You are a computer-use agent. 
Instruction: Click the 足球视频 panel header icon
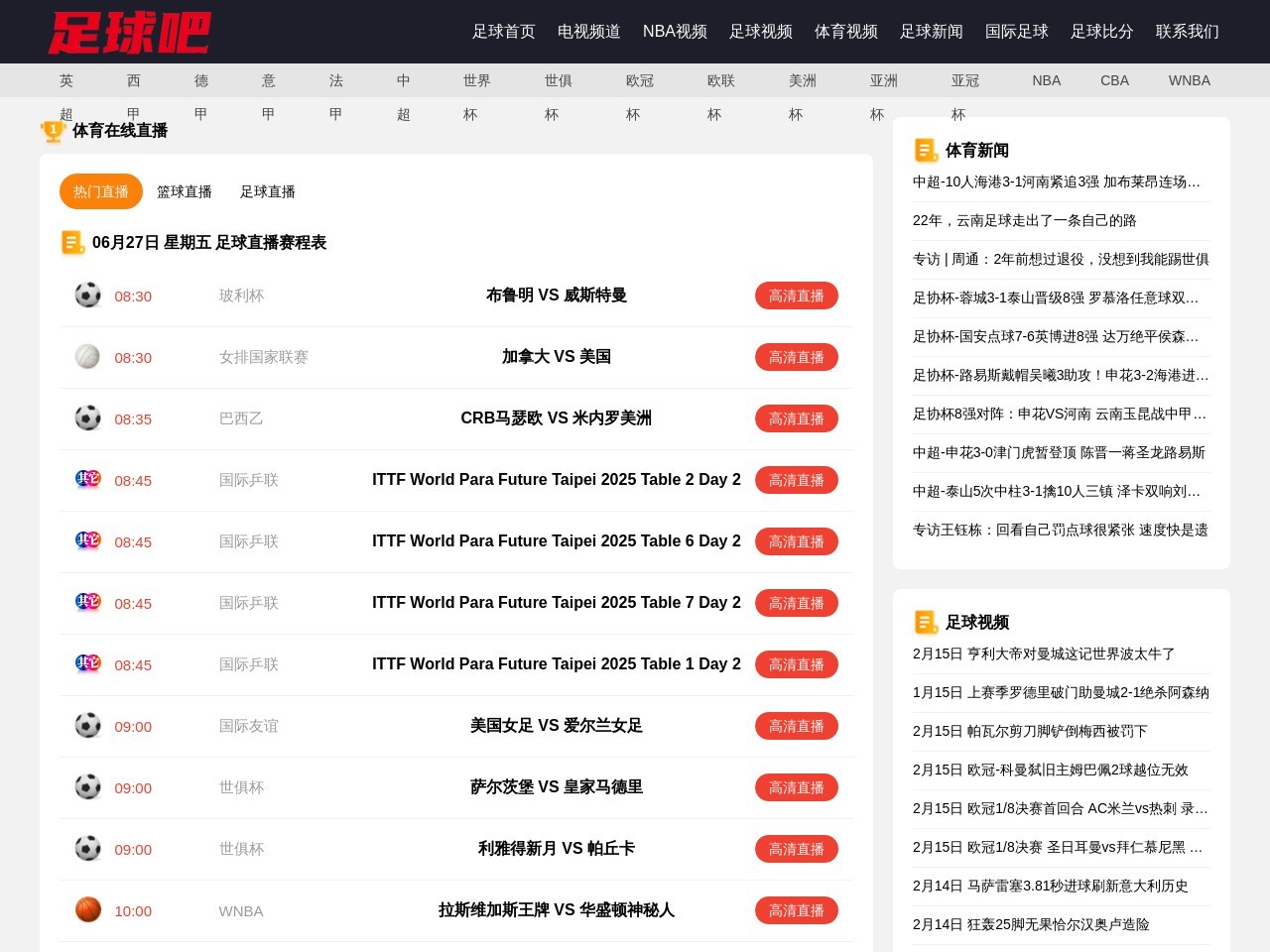click(925, 622)
